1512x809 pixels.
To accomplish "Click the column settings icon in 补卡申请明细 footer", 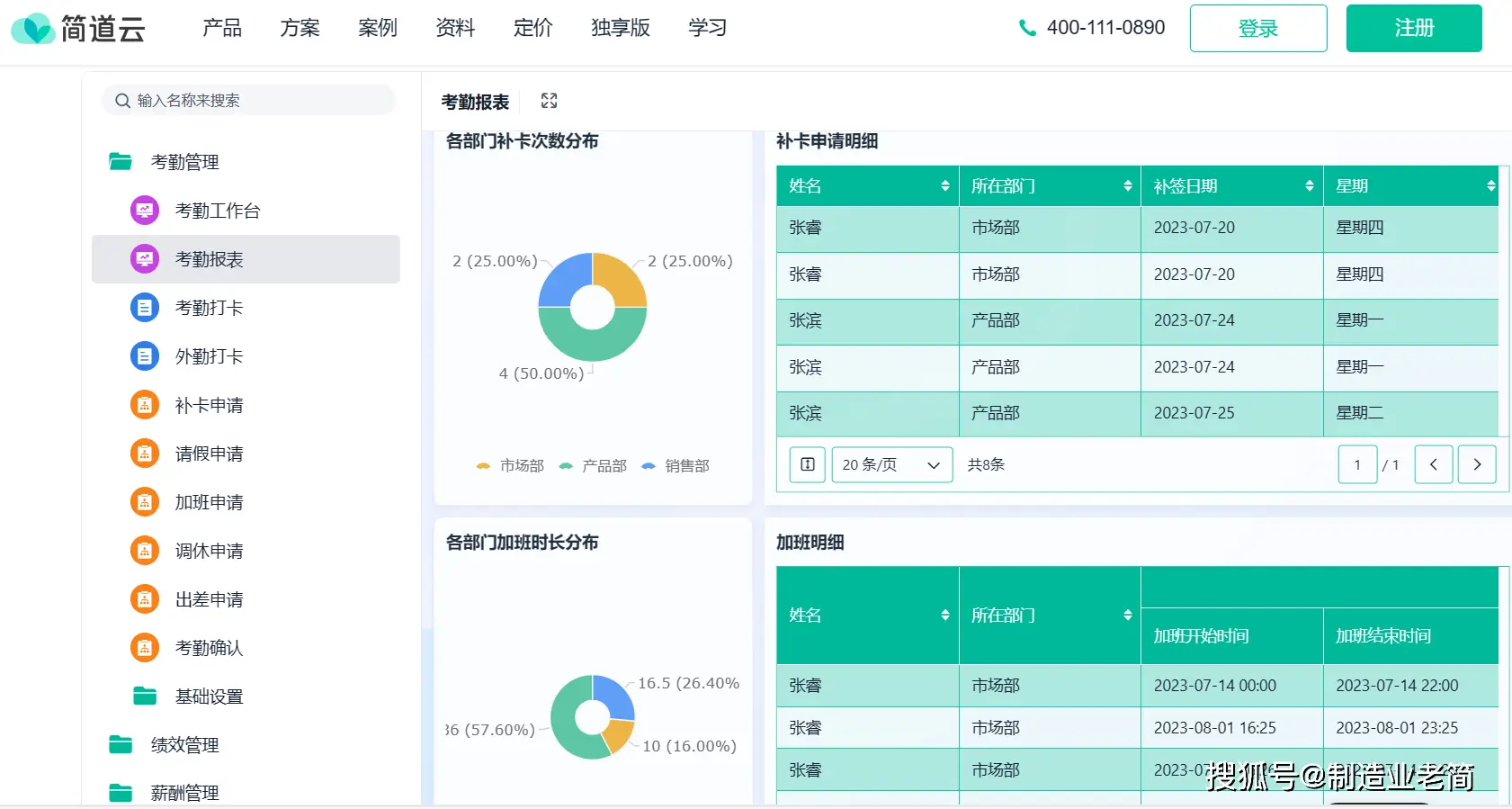I will pos(808,464).
